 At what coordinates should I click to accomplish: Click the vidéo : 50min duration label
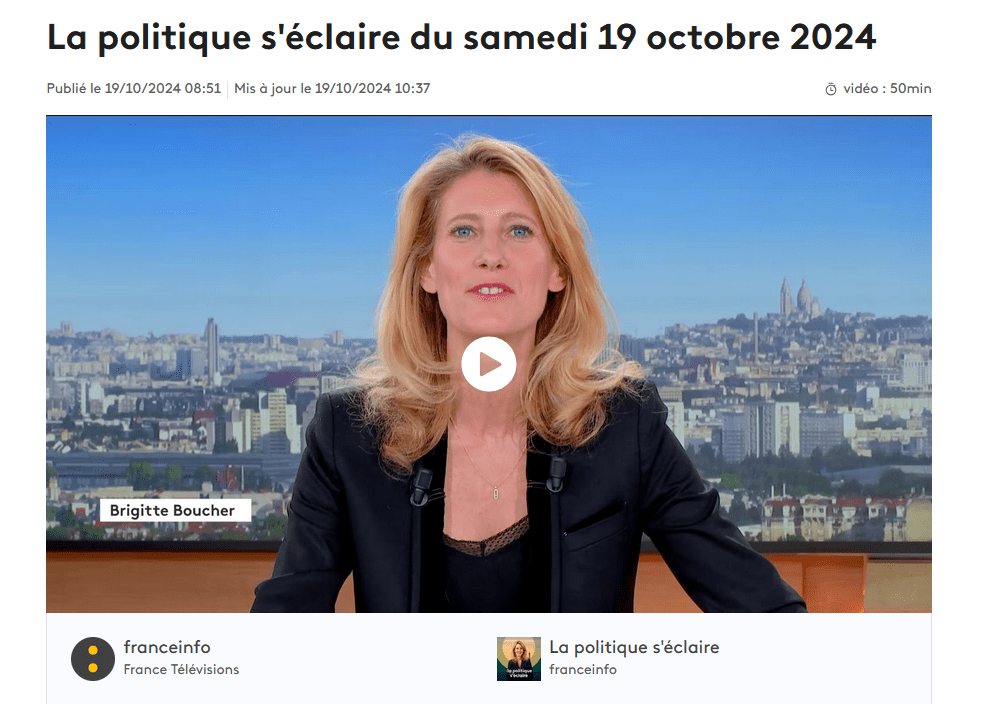coord(887,88)
